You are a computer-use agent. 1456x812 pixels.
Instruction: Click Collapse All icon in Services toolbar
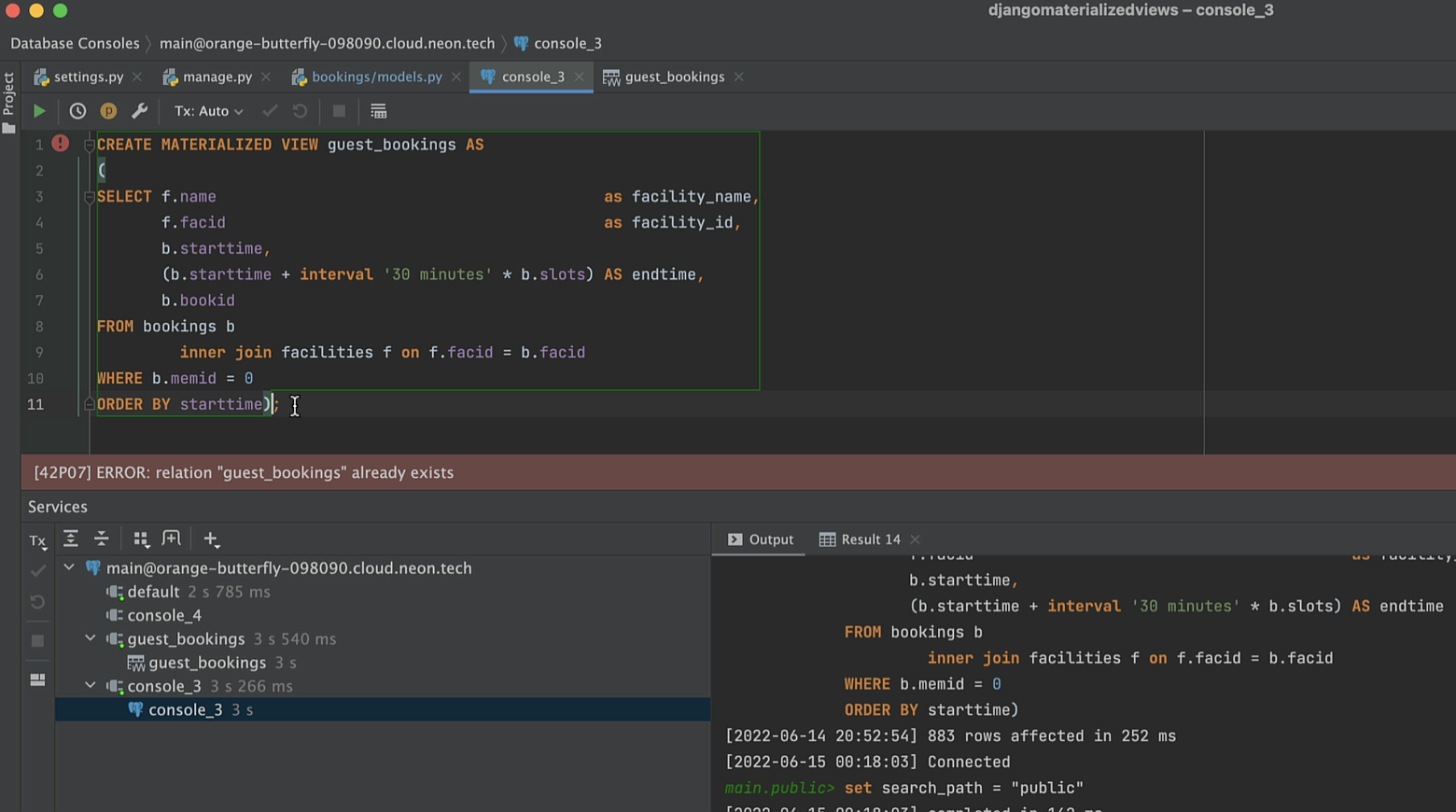pos(102,539)
